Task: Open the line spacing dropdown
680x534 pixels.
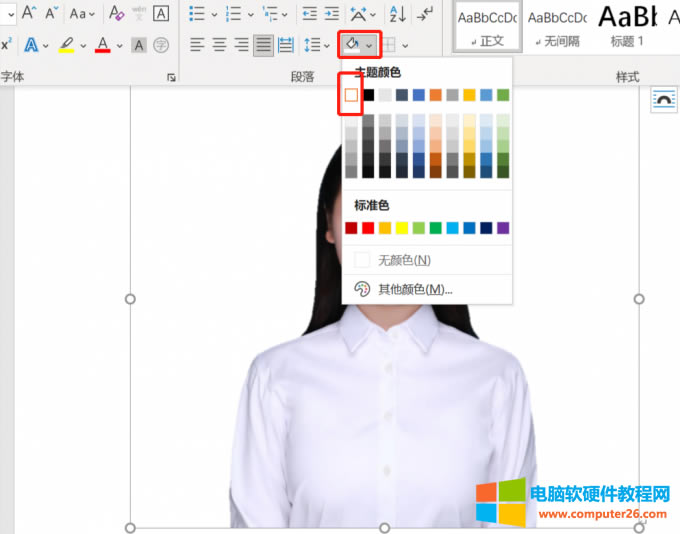Action: tap(317, 45)
